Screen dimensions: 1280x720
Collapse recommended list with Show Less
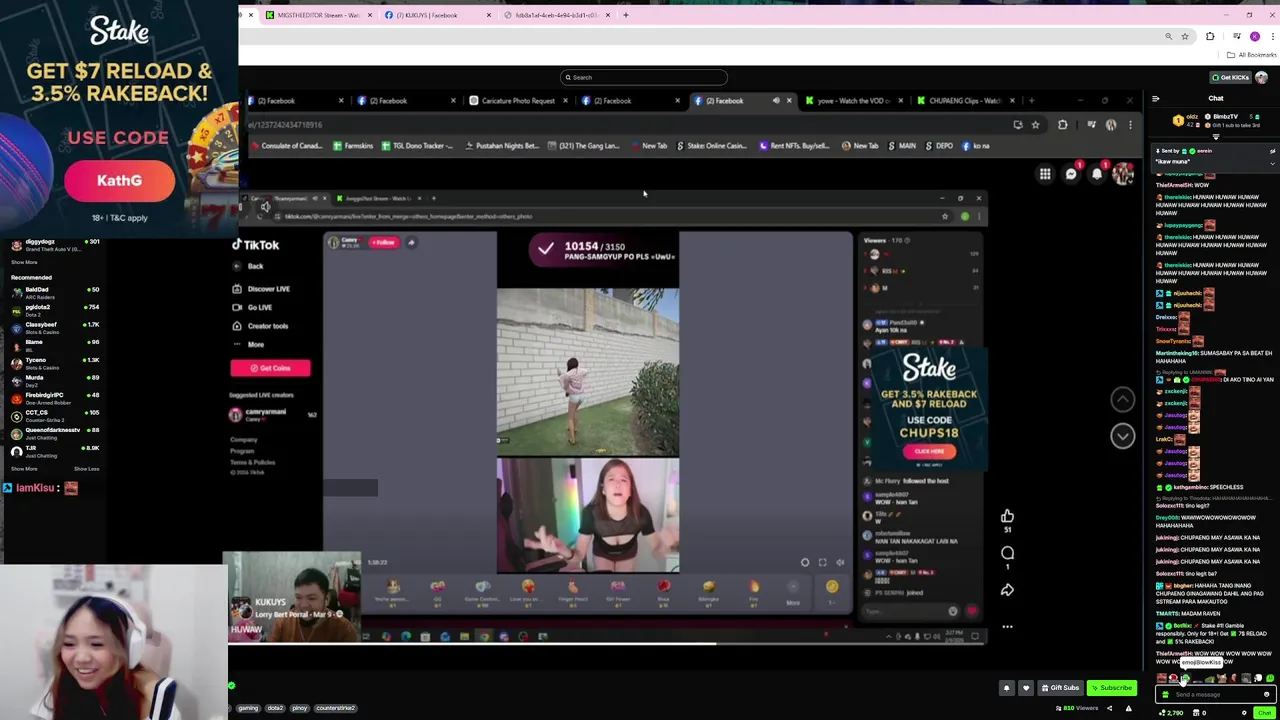[86, 469]
